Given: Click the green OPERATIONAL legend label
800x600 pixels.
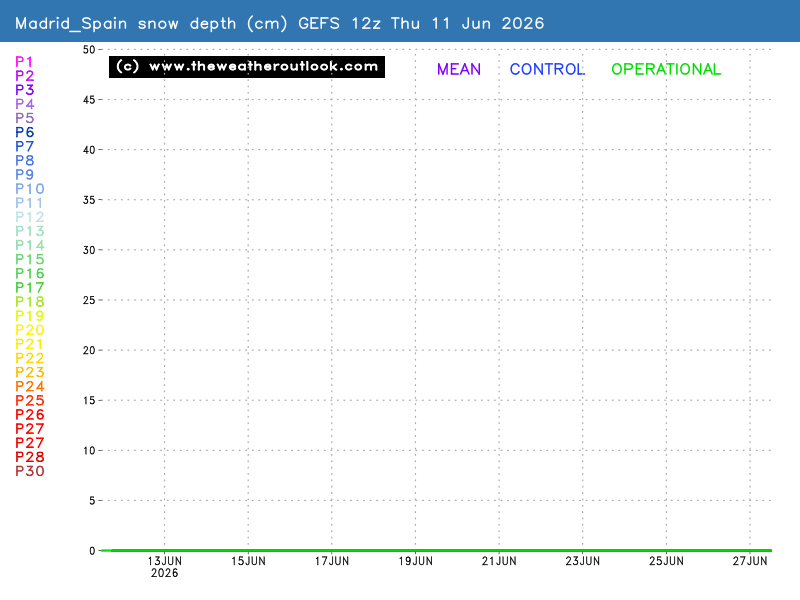Looking at the screenshot, I should pyautogui.click(x=666, y=69).
